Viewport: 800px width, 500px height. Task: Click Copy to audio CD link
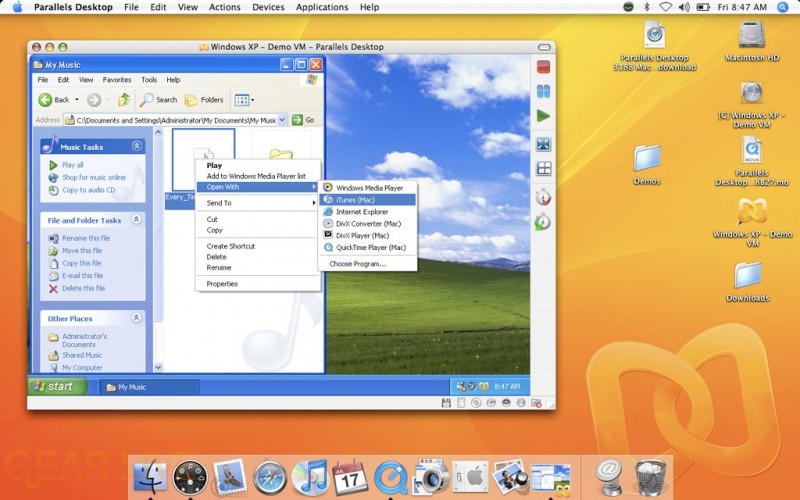[89, 190]
